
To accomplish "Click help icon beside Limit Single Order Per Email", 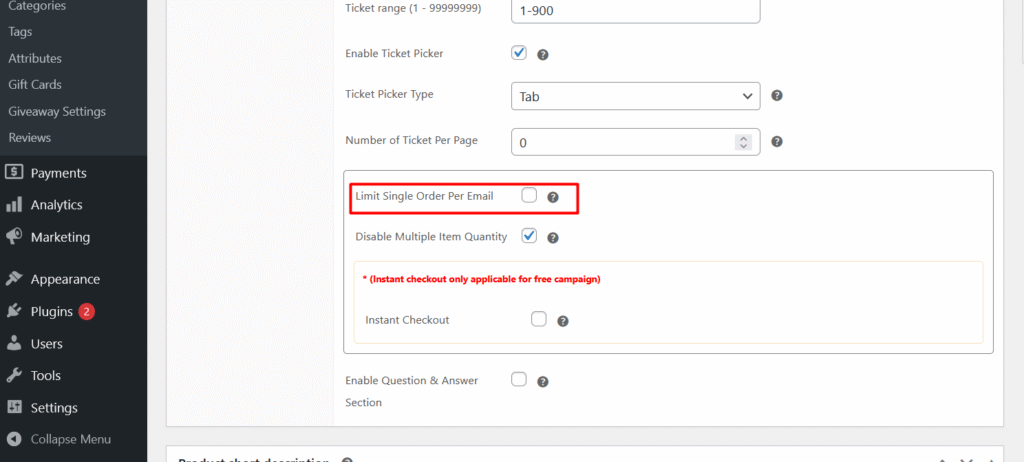I will click(x=553, y=198).
